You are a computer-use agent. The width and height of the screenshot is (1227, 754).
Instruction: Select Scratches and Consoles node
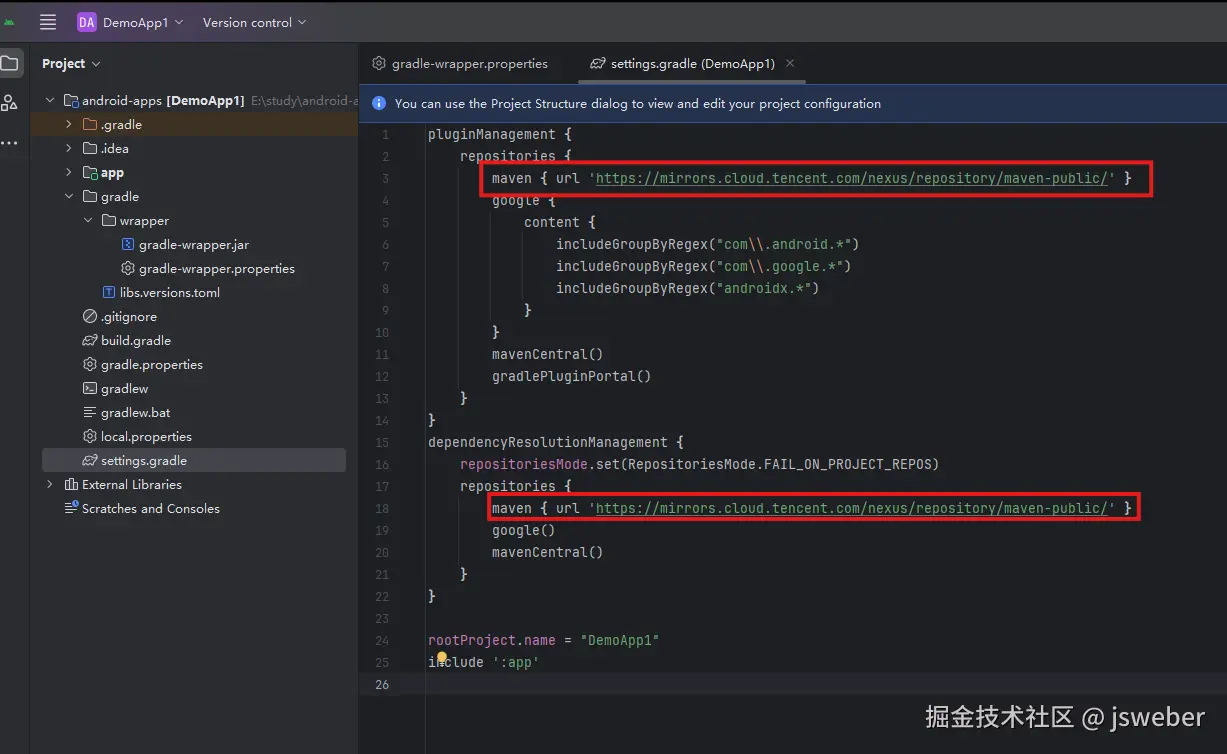tap(150, 508)
